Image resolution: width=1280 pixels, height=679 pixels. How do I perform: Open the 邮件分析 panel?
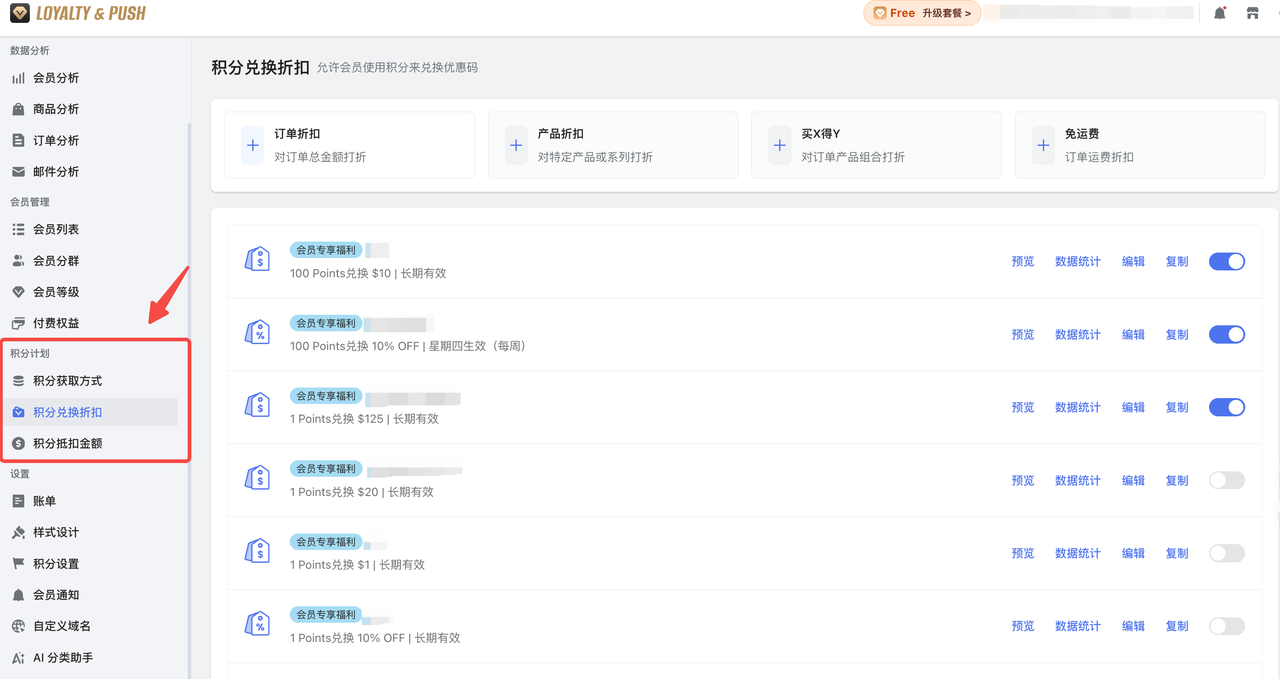65,171
